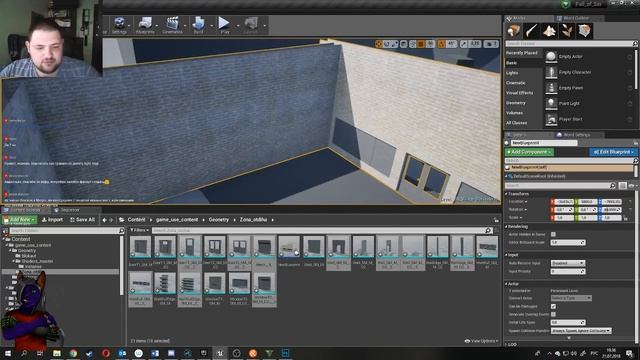
Task: Open Convert Actor Select a Type dropdown
Action: [571, 298]
